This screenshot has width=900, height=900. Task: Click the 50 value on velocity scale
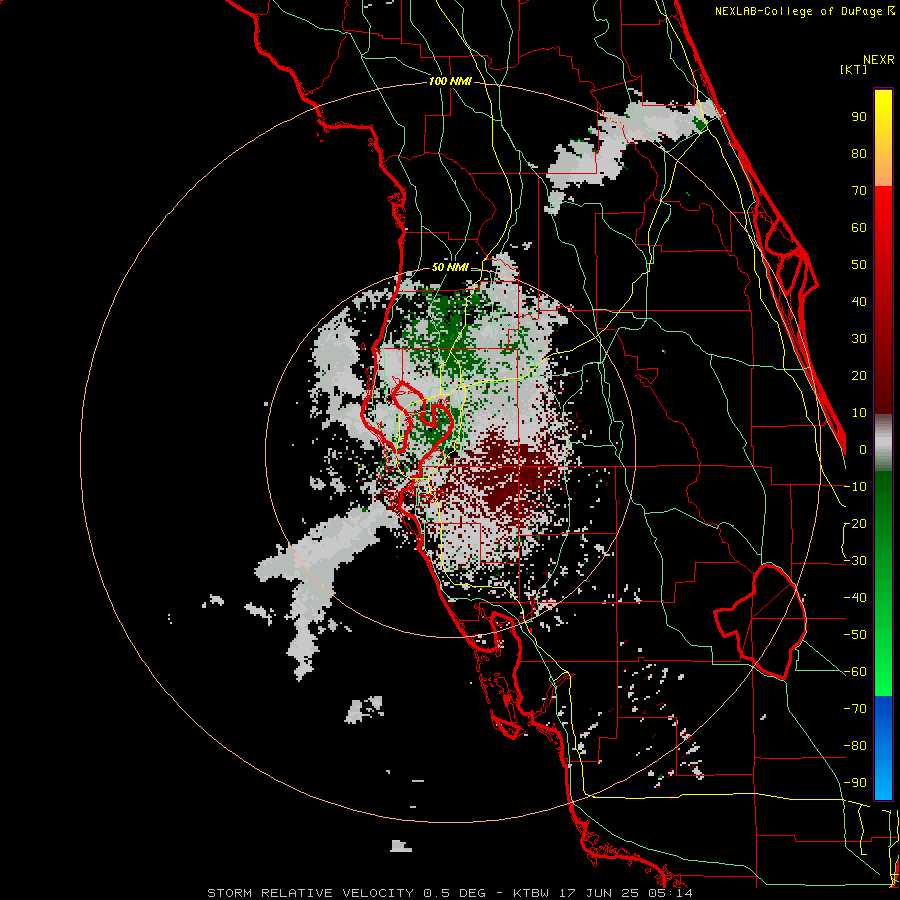tap(859, 265)
